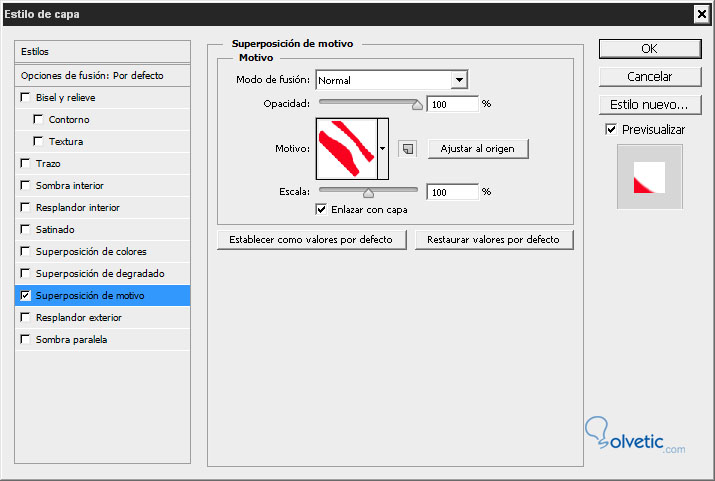
Task: Click the Cancelar button
Action: pos(650,77)
